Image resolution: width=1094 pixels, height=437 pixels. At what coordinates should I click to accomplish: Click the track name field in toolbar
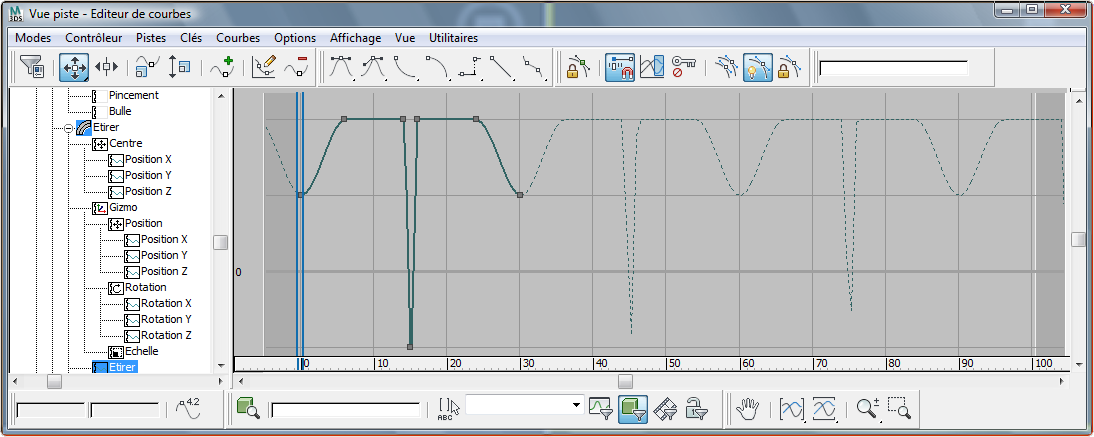tap(894, 68)
